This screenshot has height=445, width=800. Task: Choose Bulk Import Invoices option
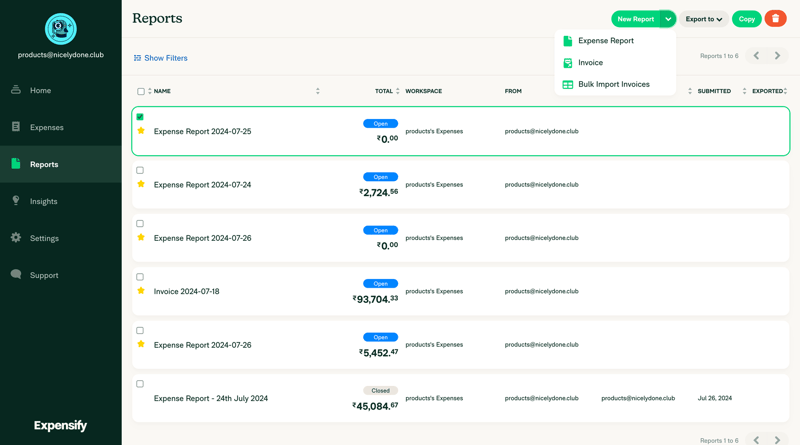click(615, 84)
